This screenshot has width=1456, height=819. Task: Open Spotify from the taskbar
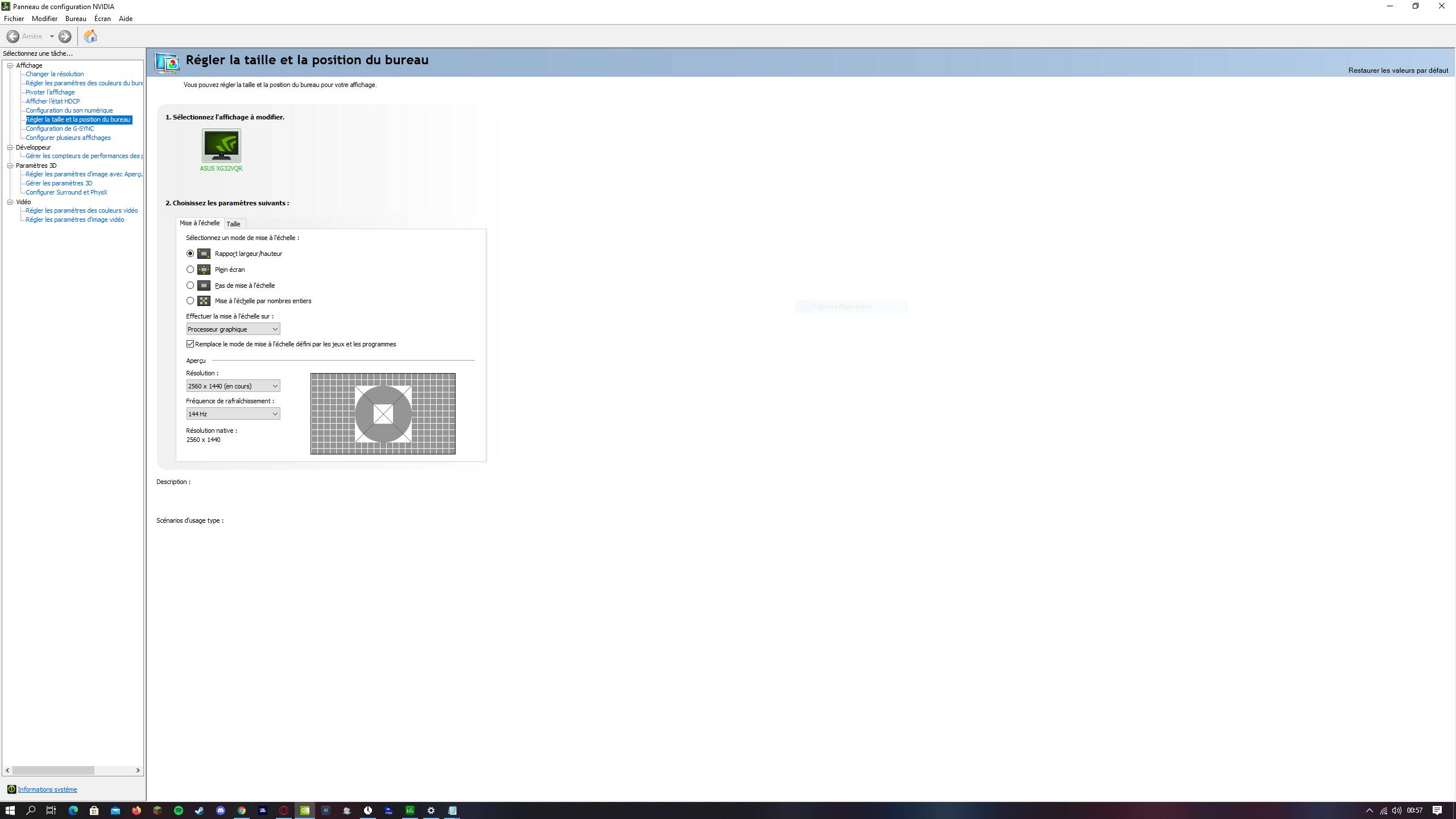[x=179, y=810]
